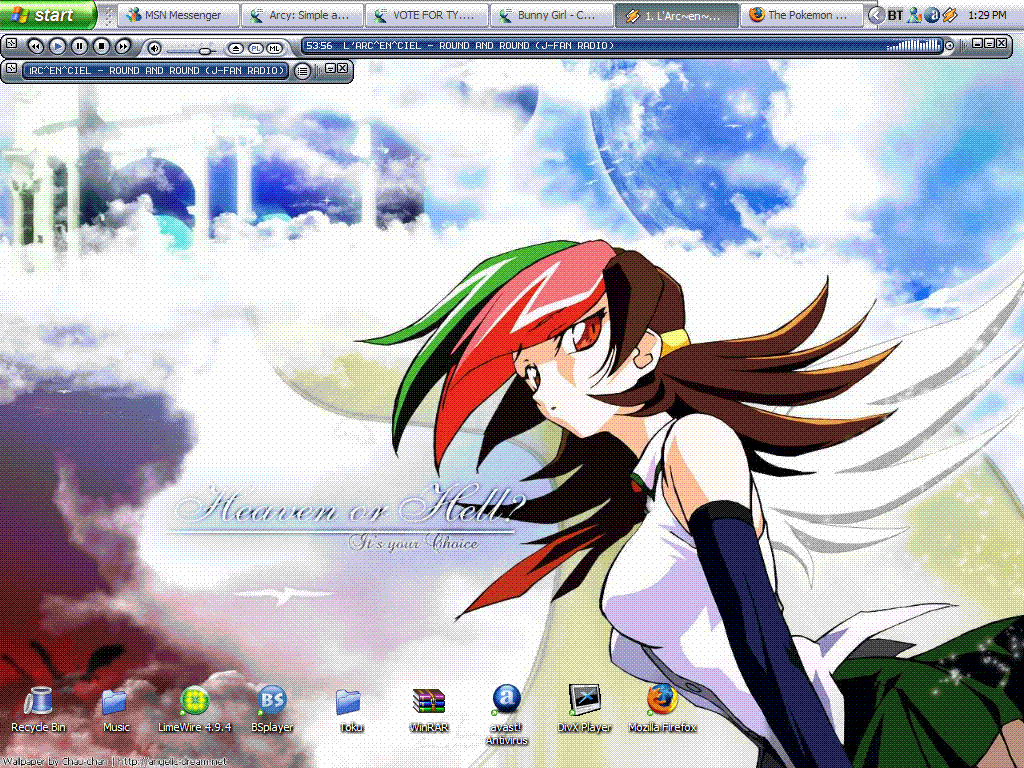
Task: Mute Winamp with the speaker icon
Action: click(154, 48)
